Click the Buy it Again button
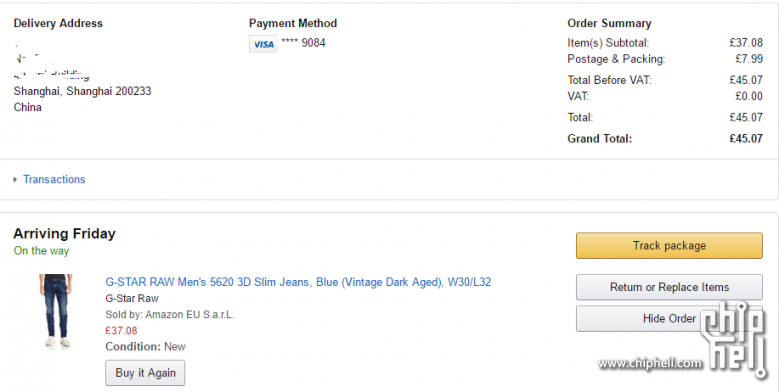The image size is (779, 392). [x=145, y=373]
